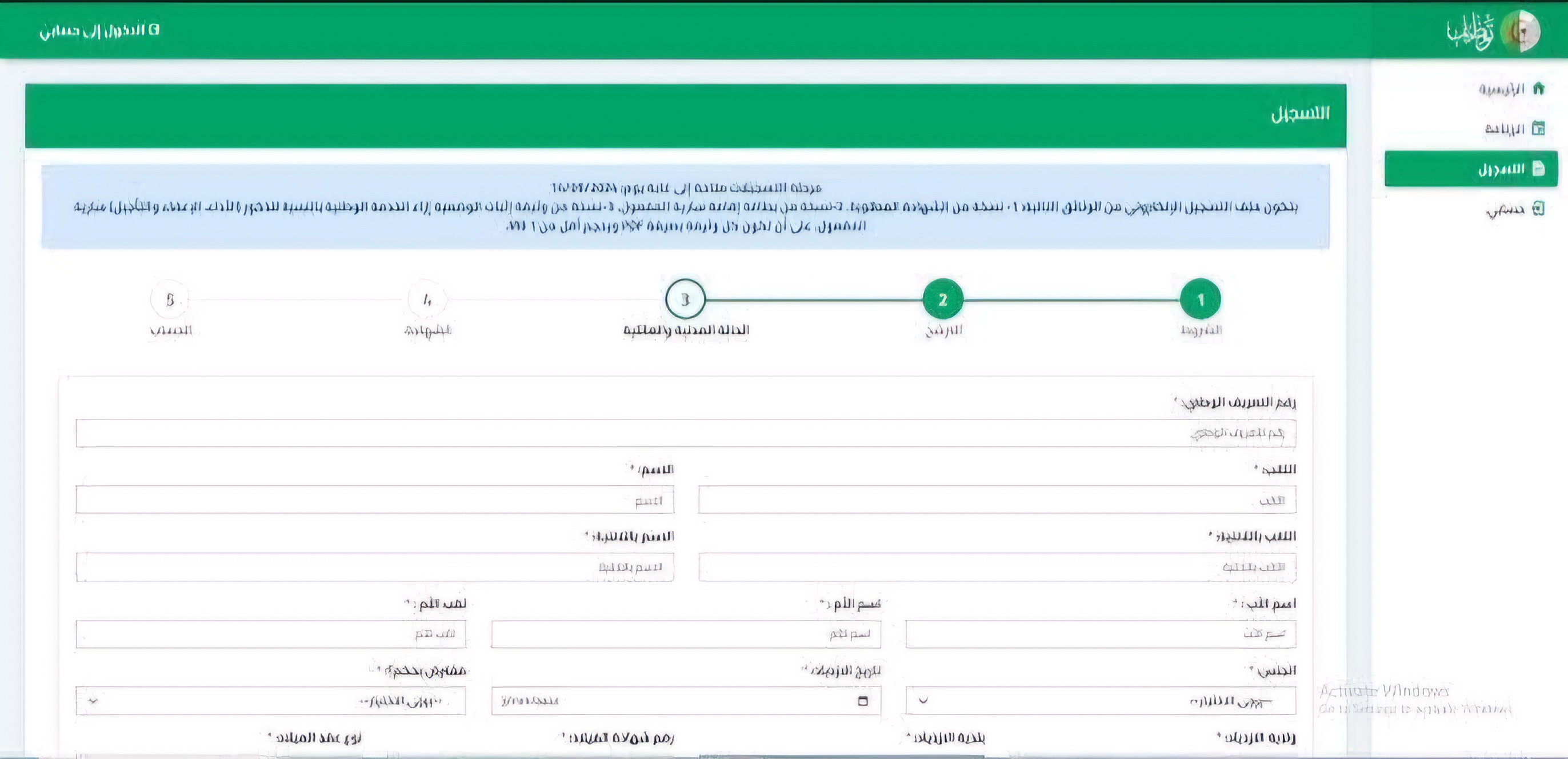The height and width of the screenshot is (759, 1568).
Task: Click the calendar icon in the sidebar menu
Action: tap(1538, 129)
